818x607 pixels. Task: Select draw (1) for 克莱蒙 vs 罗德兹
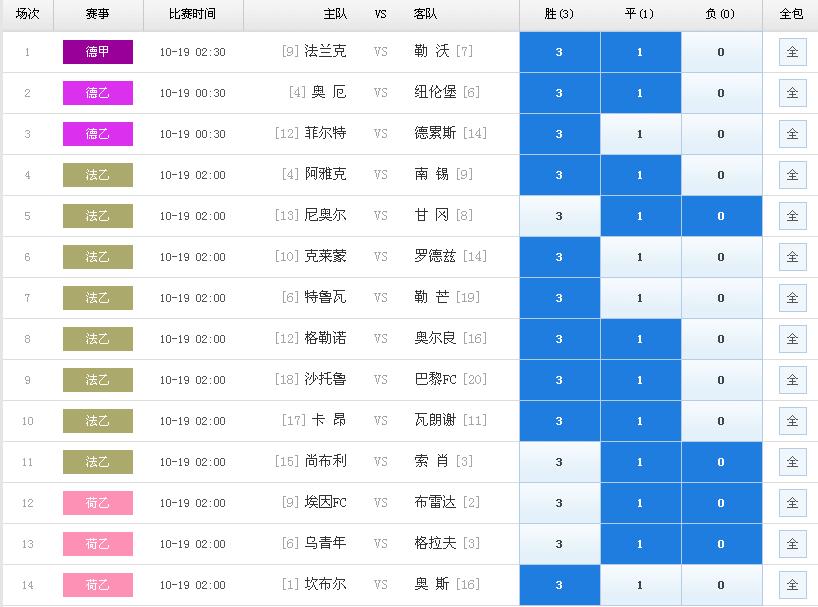641,257
